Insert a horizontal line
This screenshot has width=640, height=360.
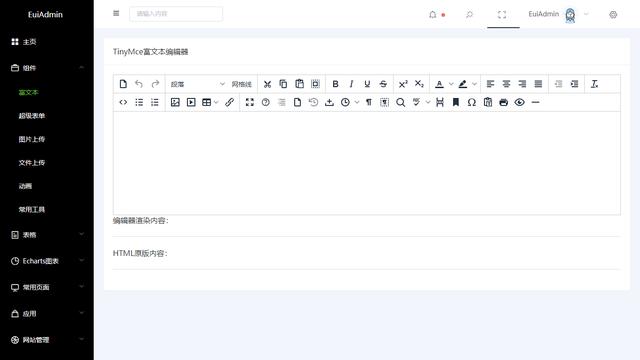click(x=536, y=102)
